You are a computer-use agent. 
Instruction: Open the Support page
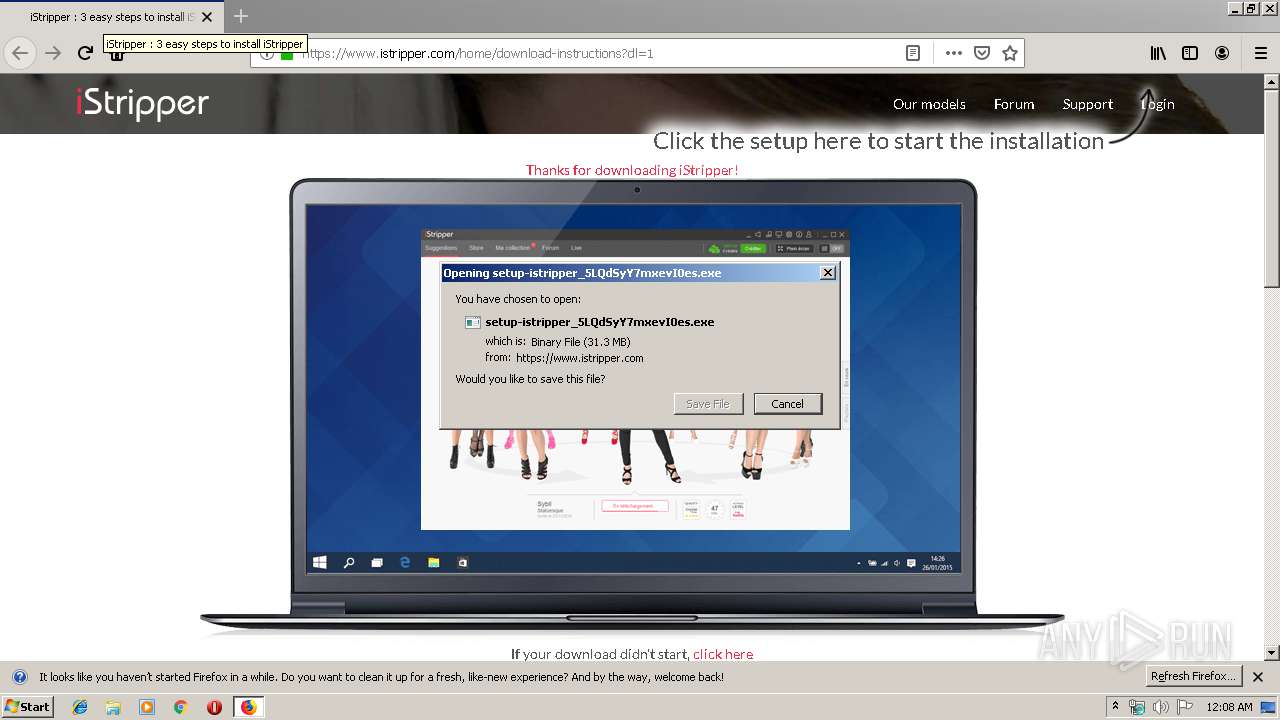1088,104
